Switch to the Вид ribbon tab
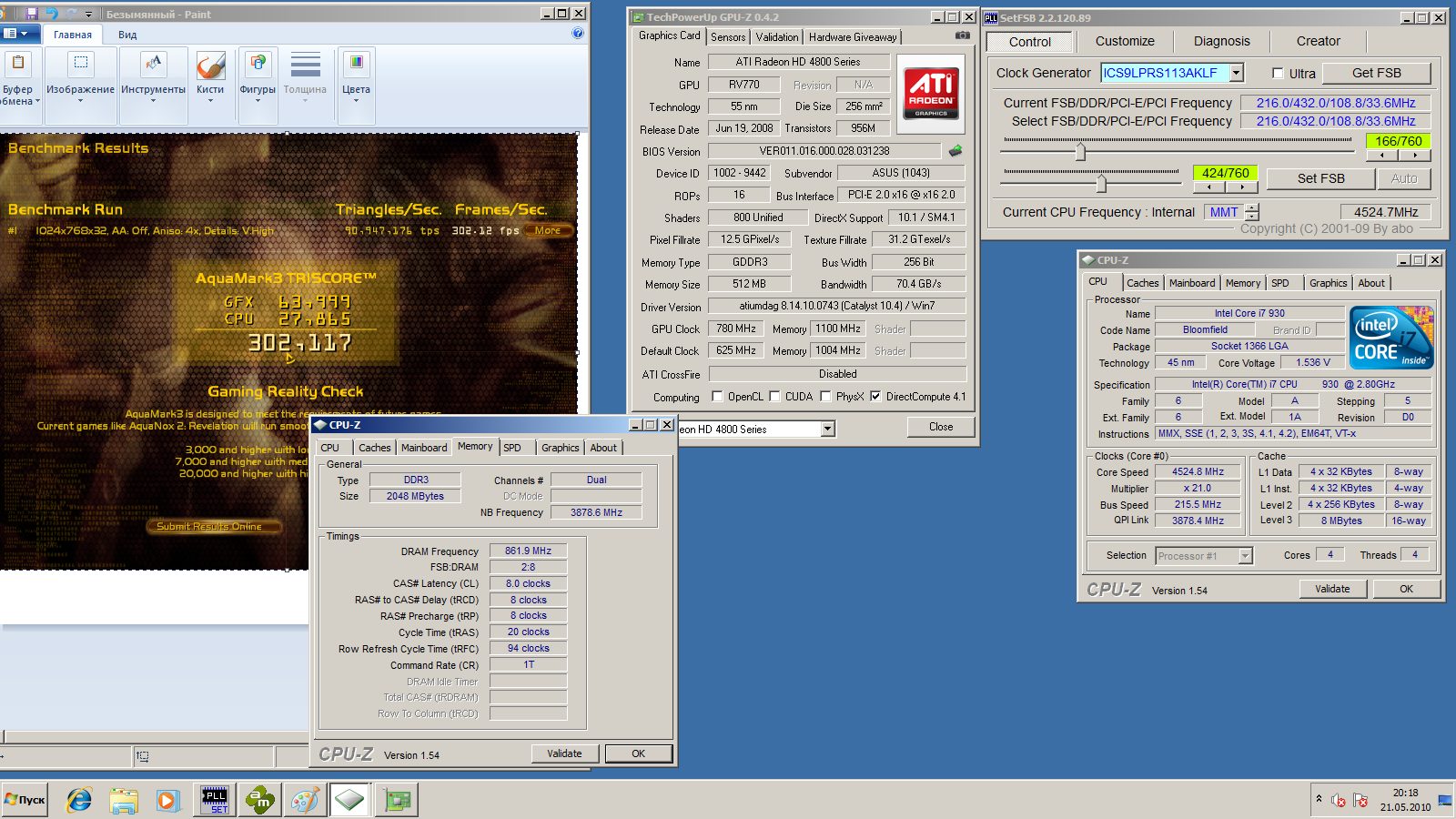The height and width of the screenshot is (819, 1456). pos(127,35)
